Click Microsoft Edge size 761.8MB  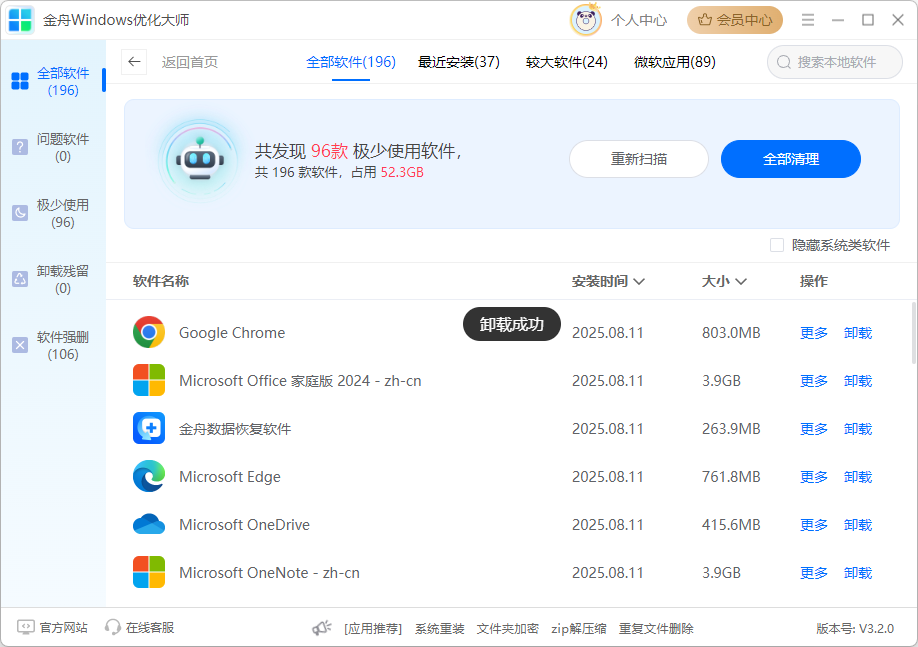731,477
